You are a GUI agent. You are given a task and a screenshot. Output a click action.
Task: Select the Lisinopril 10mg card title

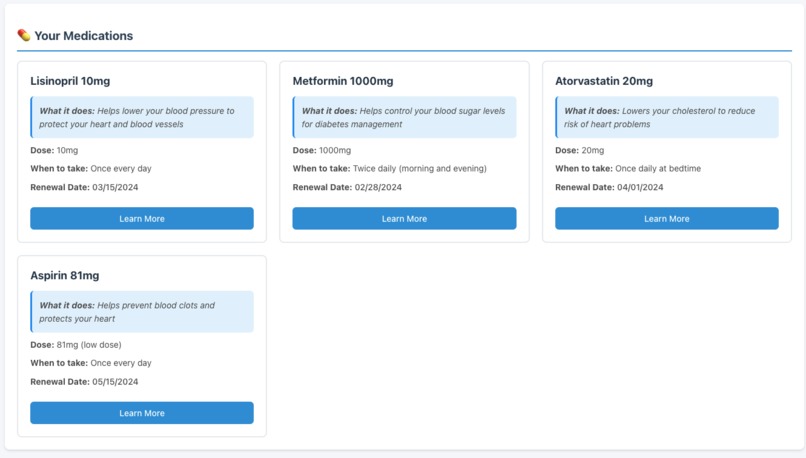pyautogui.click(x=70, y=81)
